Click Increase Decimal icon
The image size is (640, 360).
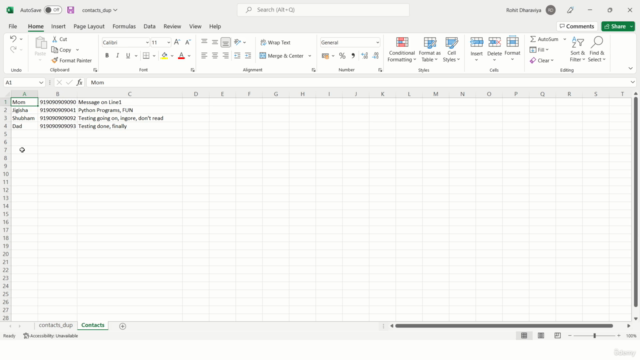(364, 56)
